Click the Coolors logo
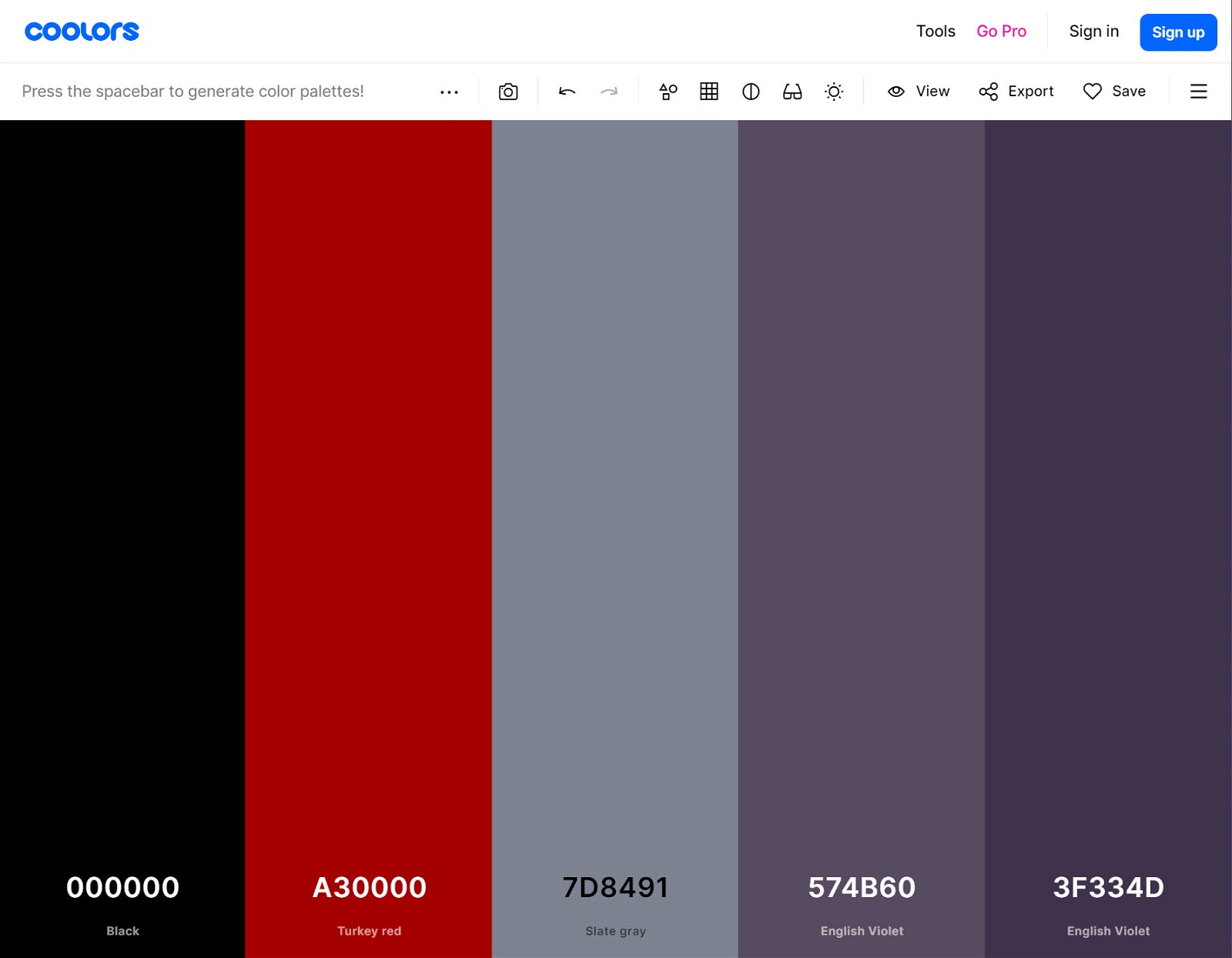 82,32
